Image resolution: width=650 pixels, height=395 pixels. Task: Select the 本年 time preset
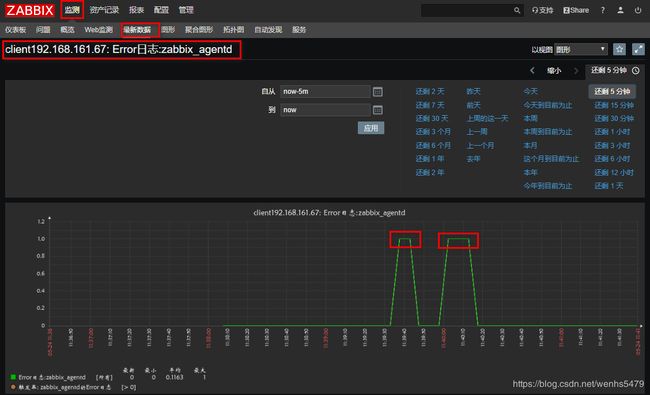[531, 172]
